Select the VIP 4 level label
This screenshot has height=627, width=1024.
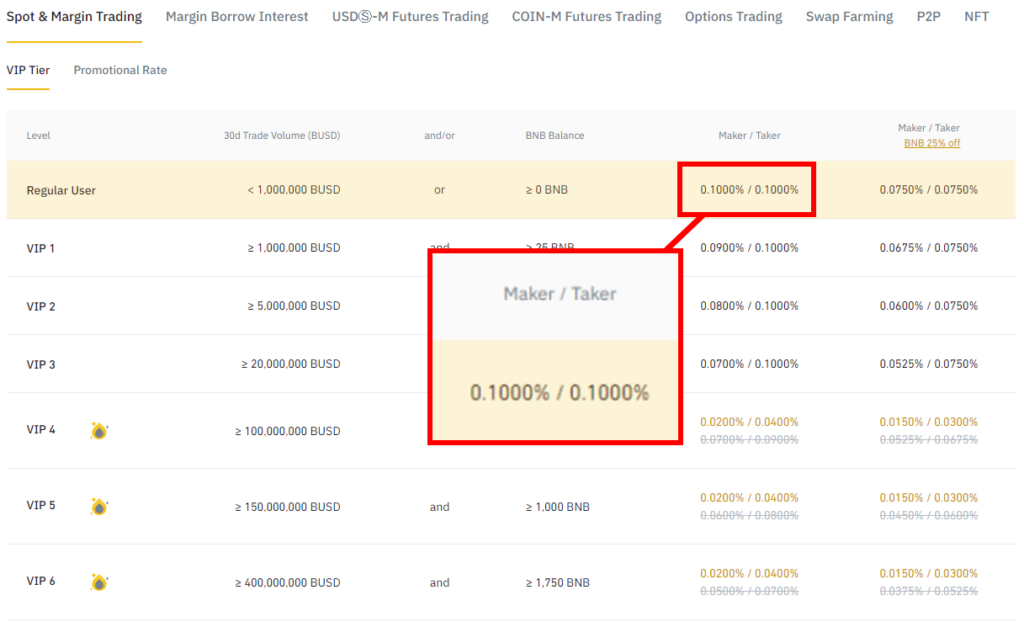(x=40, y=429)
